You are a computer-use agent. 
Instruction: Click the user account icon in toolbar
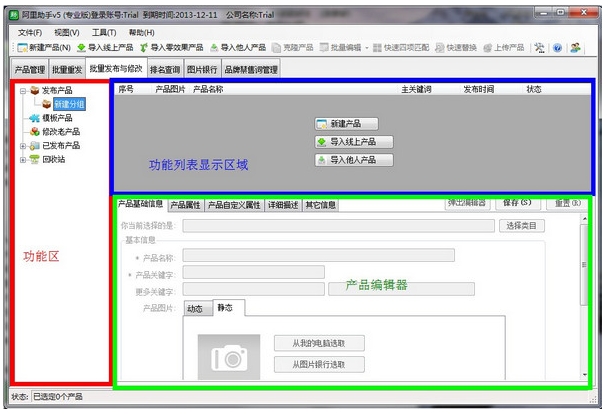[575, 48]
